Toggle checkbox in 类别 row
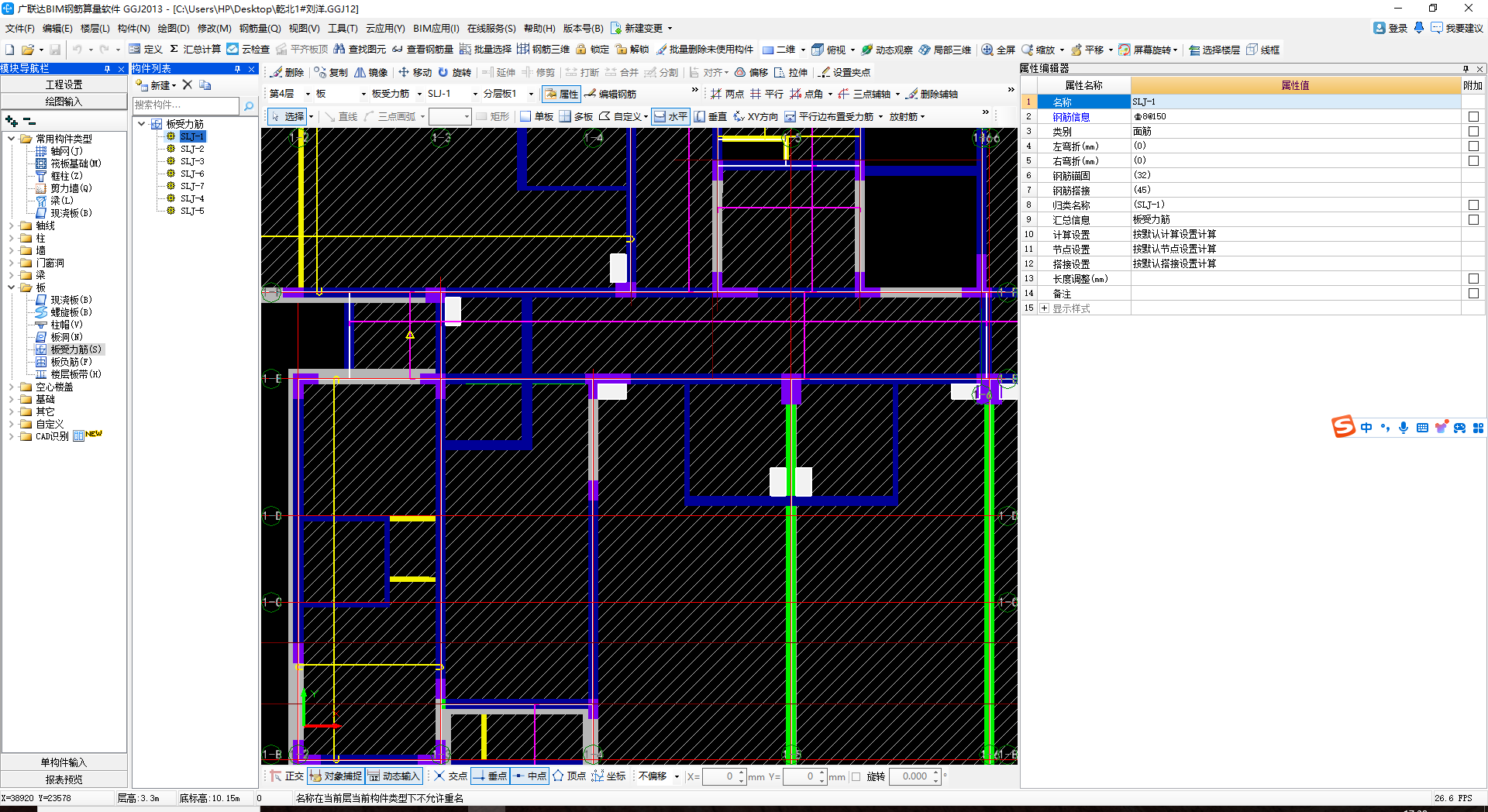1488x812 pixels. pos(1473,131)
